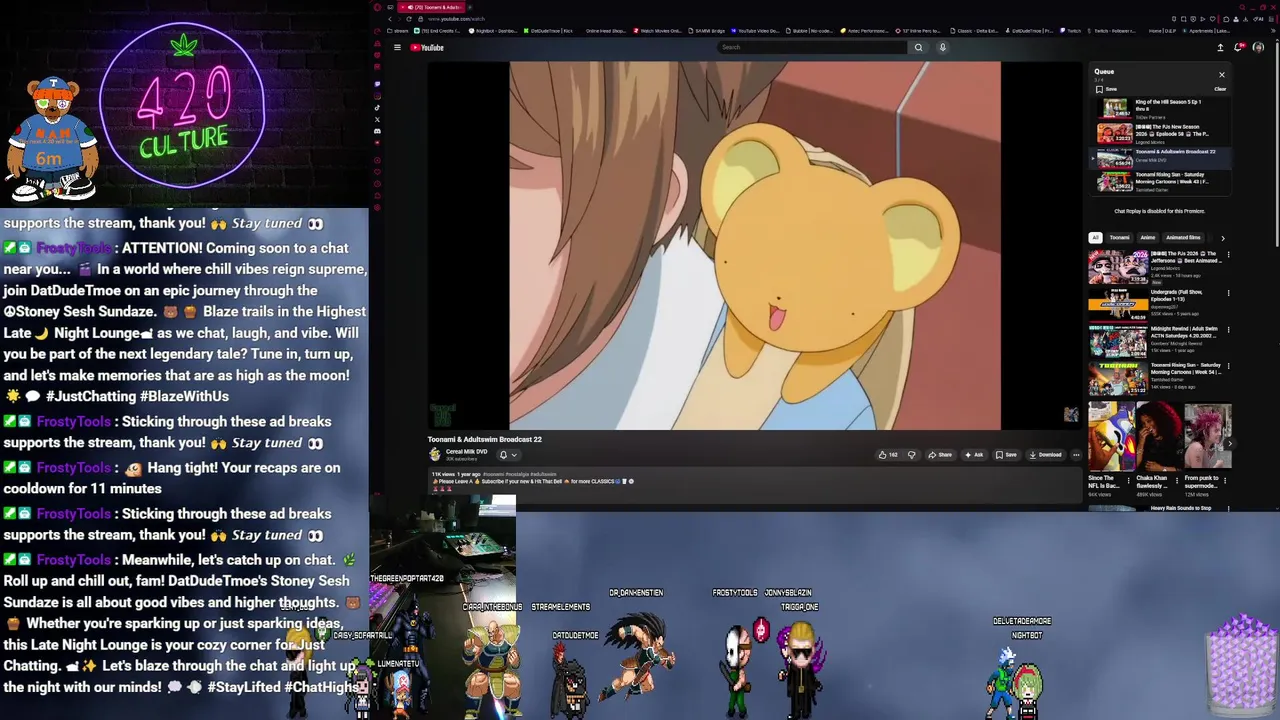Play The PJs New Season queue item
The width and height of the screenshot is (1280, 720).
pos(1160,133)
